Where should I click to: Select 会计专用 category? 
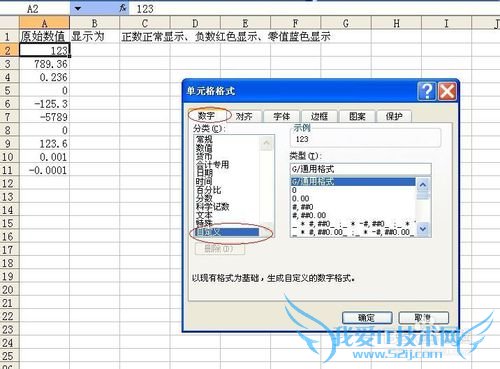coord(212,164)
